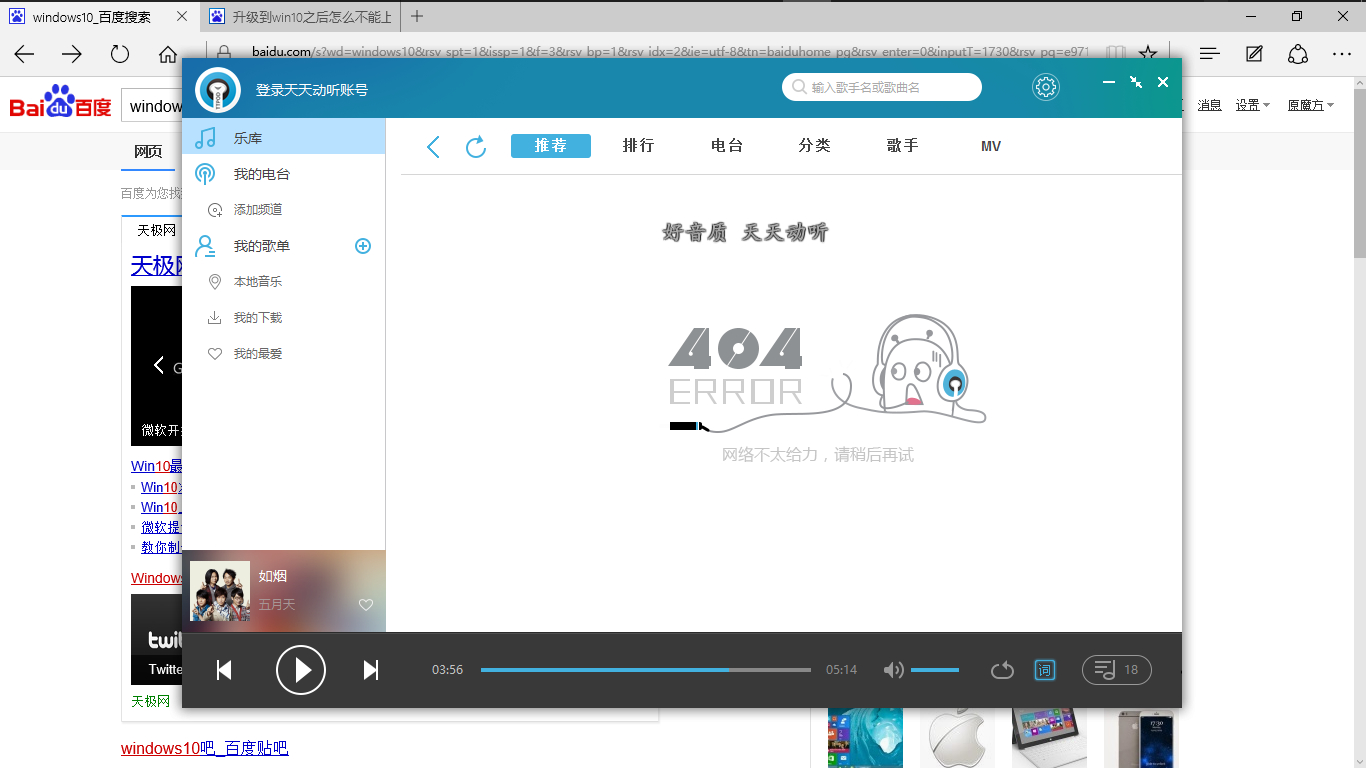Toggle the loop playback mode
Viewport: 1366px width, 768px height.
pyautogui.click(x=1002, y=670)
